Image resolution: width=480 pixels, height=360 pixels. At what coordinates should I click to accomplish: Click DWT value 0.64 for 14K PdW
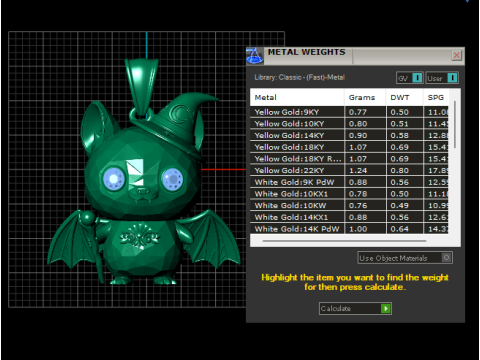coord(399,229)
